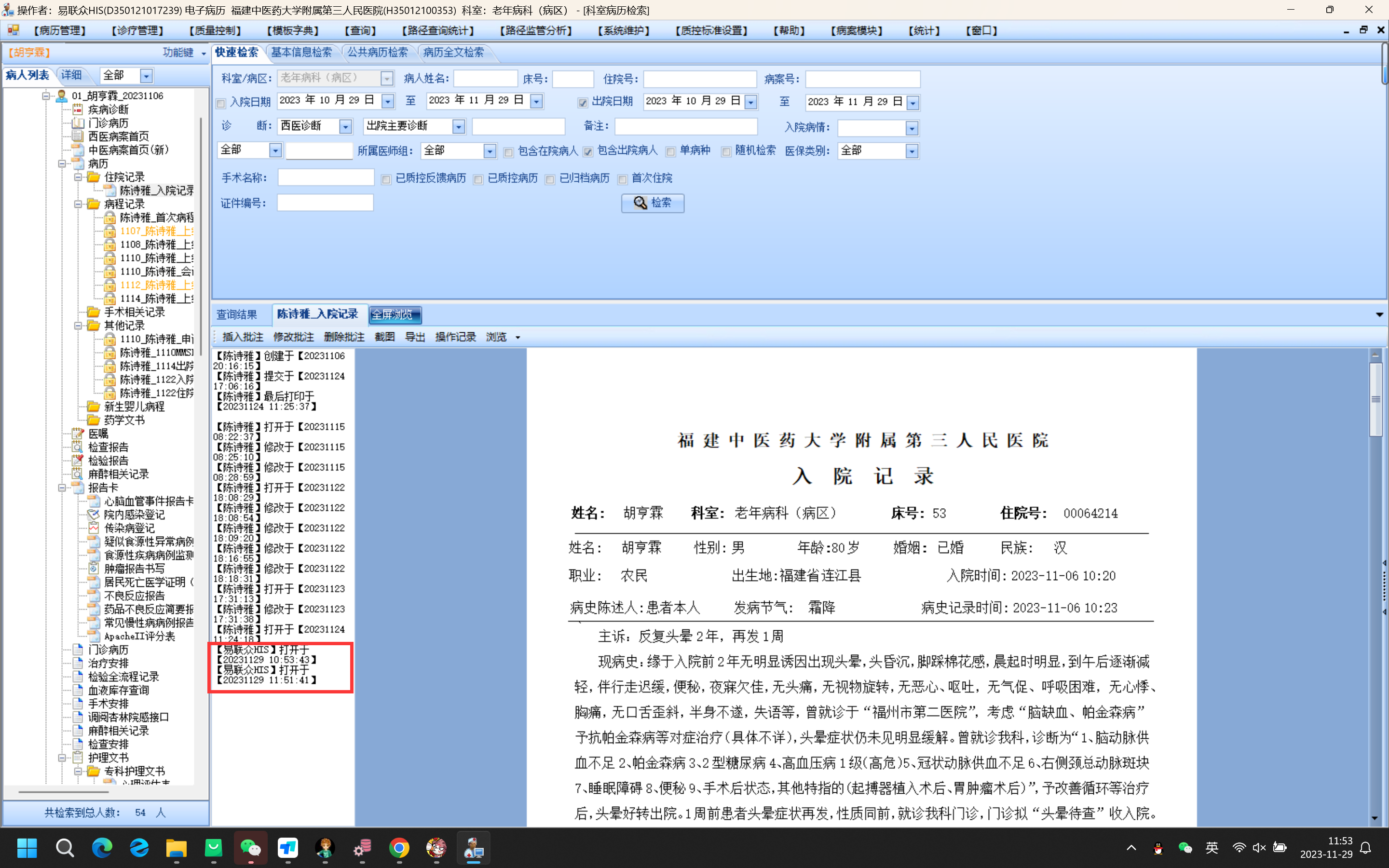This screenshot has height=868, width=1389.
Task: Open the 西医病案首页 document icon
Action: point(78,136)
